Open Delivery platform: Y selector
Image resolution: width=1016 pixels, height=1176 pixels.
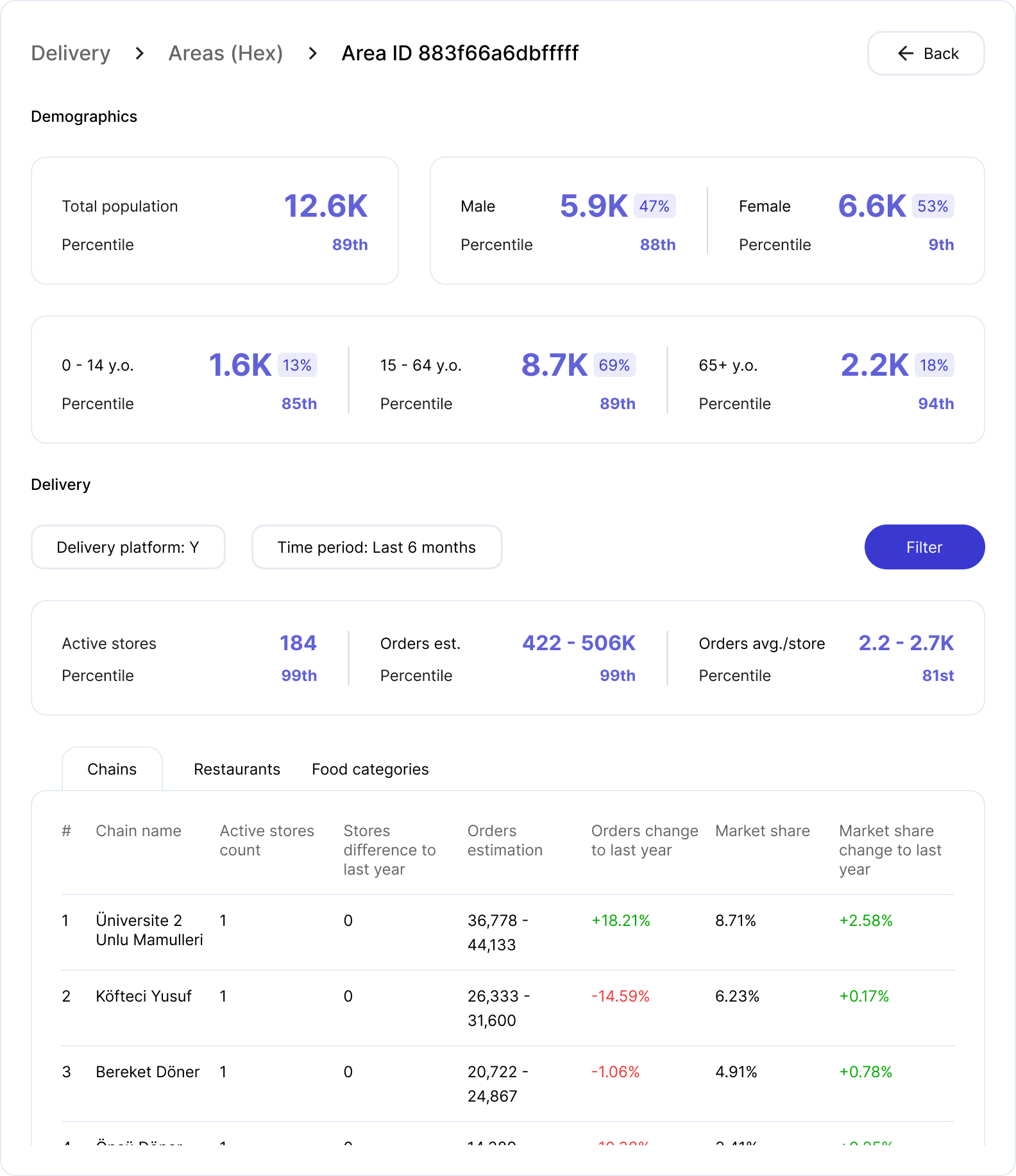(x=128, y=547)
